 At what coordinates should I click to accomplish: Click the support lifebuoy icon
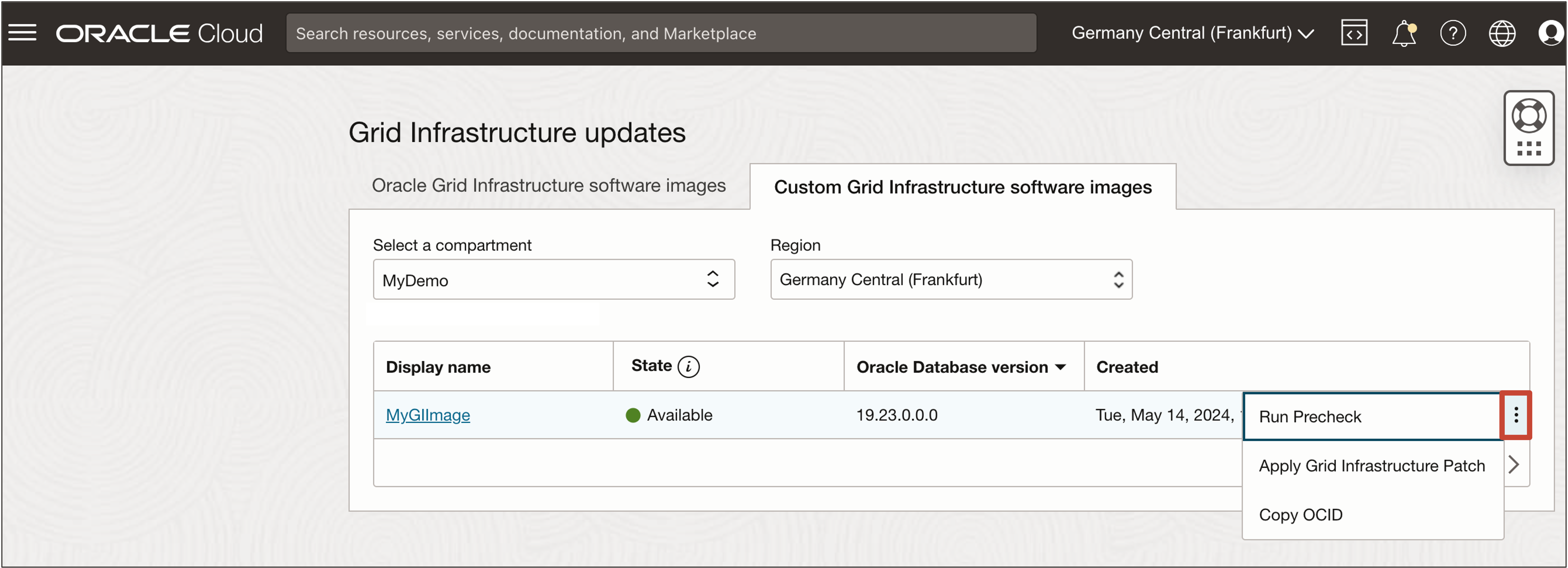coord(1528,116)
